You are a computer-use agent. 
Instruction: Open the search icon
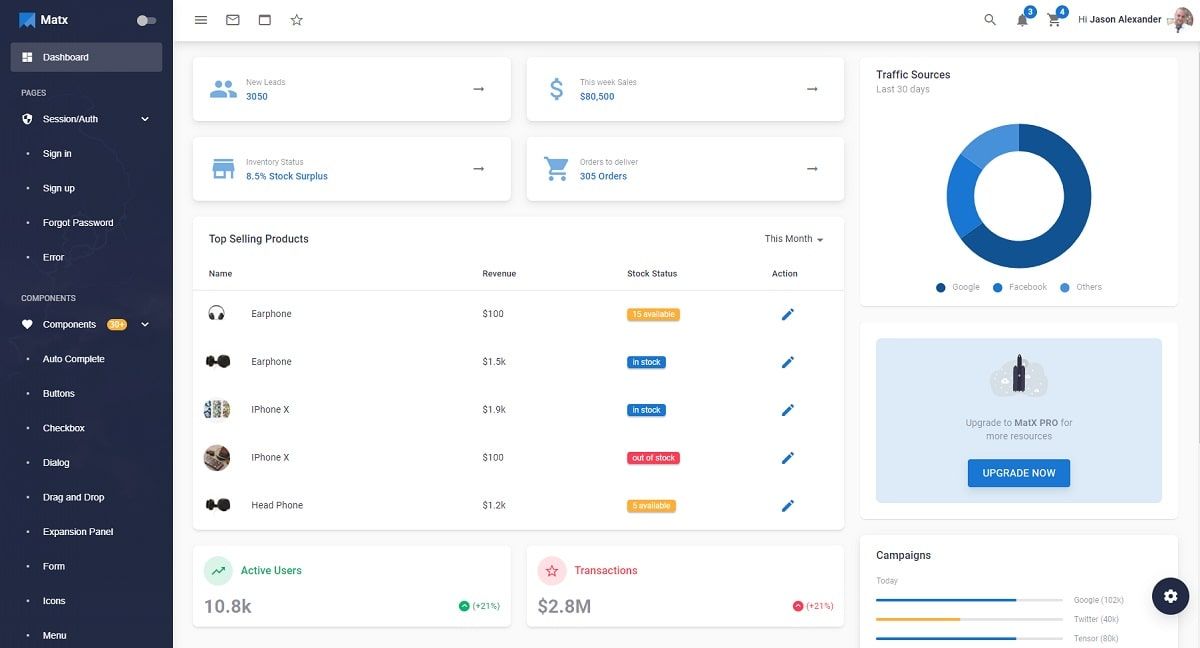pyautogui.click(x=989, y=19)
